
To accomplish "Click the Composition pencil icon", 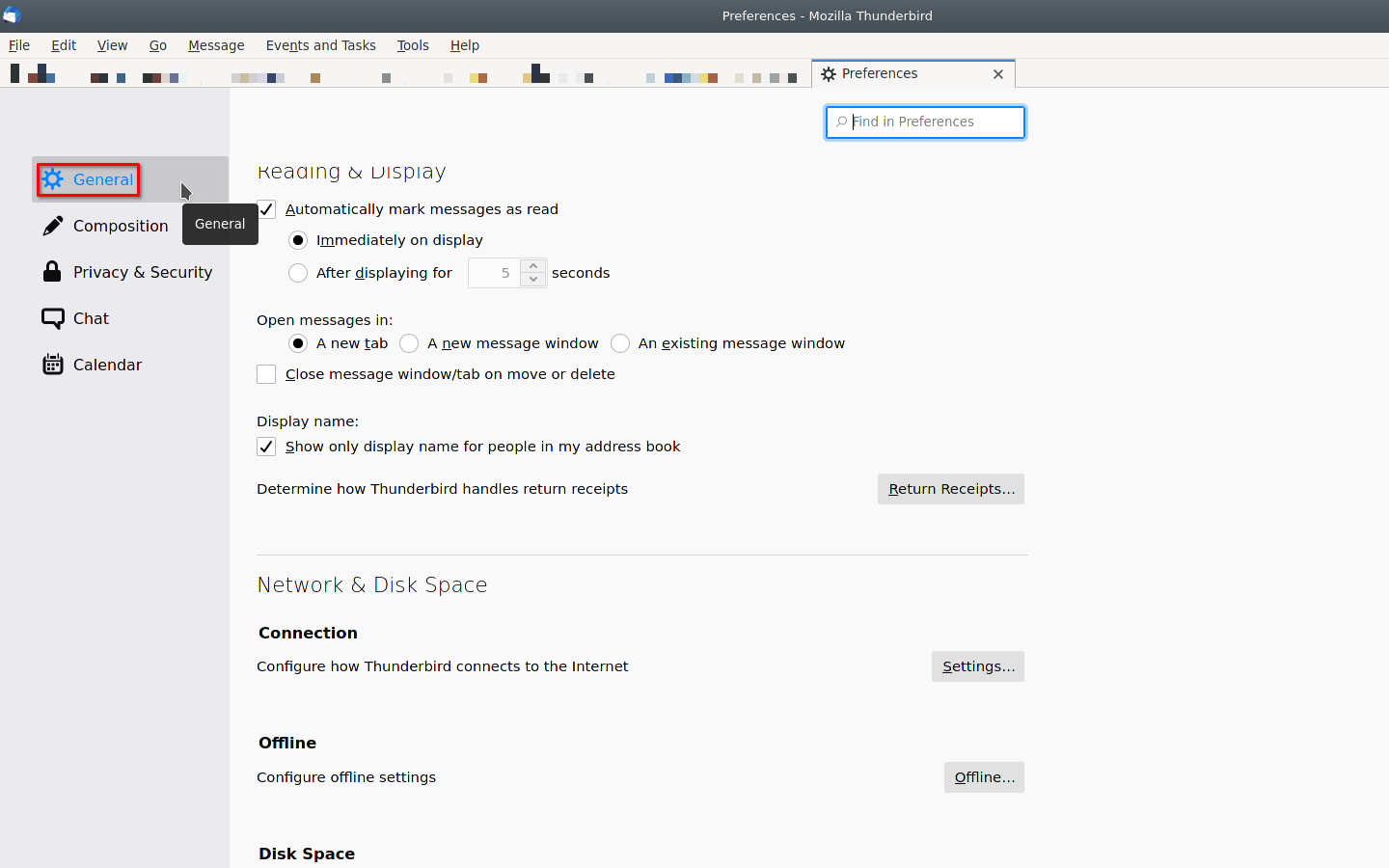I will click(x=53, y=226).
